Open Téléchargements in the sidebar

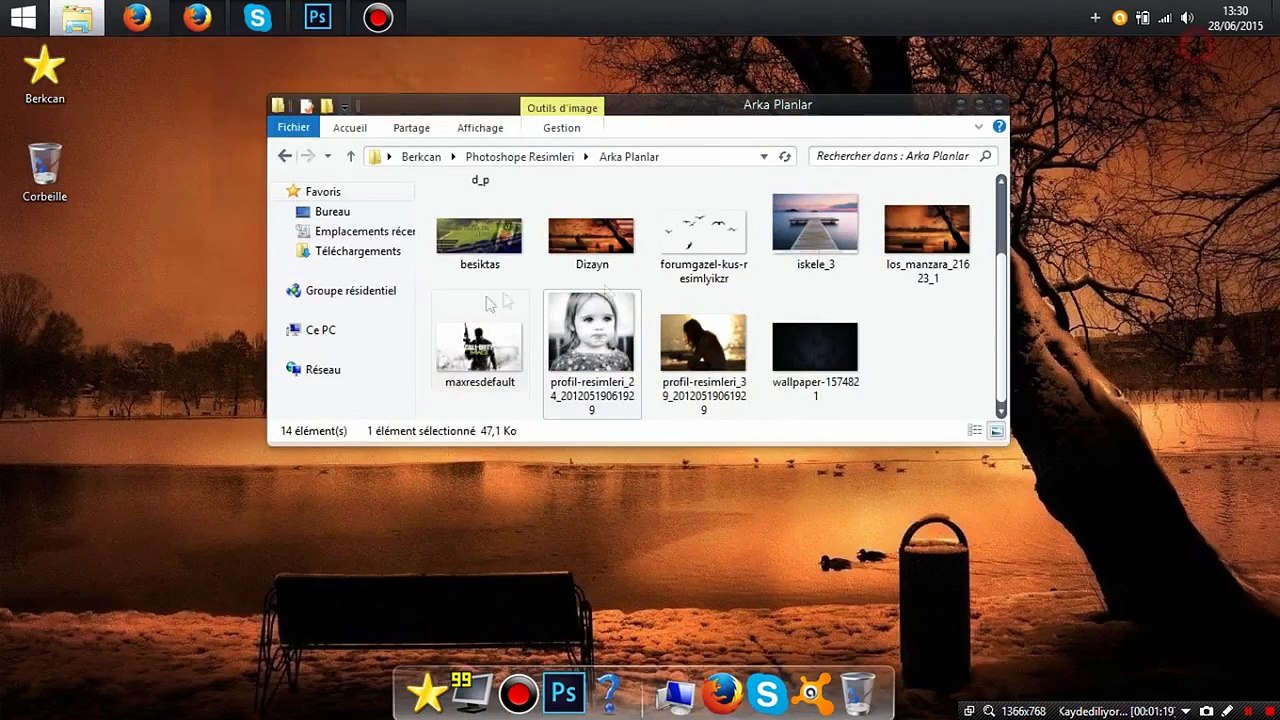(x=357, y=251)
